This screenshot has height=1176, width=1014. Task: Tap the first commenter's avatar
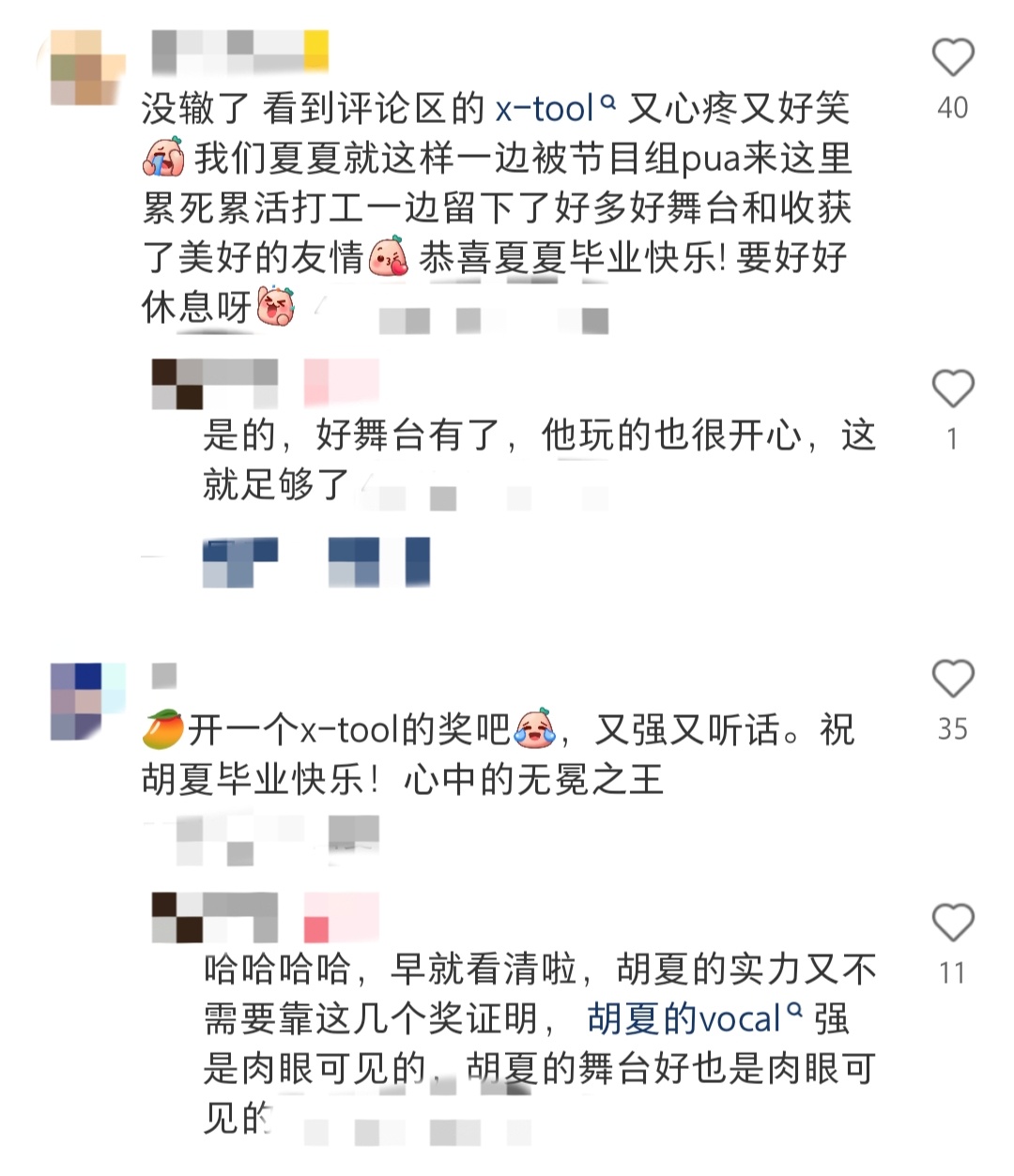click(87, 68)
